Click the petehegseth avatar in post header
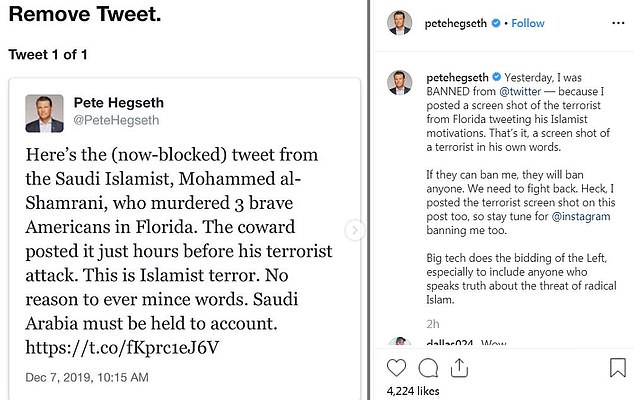Viewport: 634px width, 400px height. click(x=398, y=22)
